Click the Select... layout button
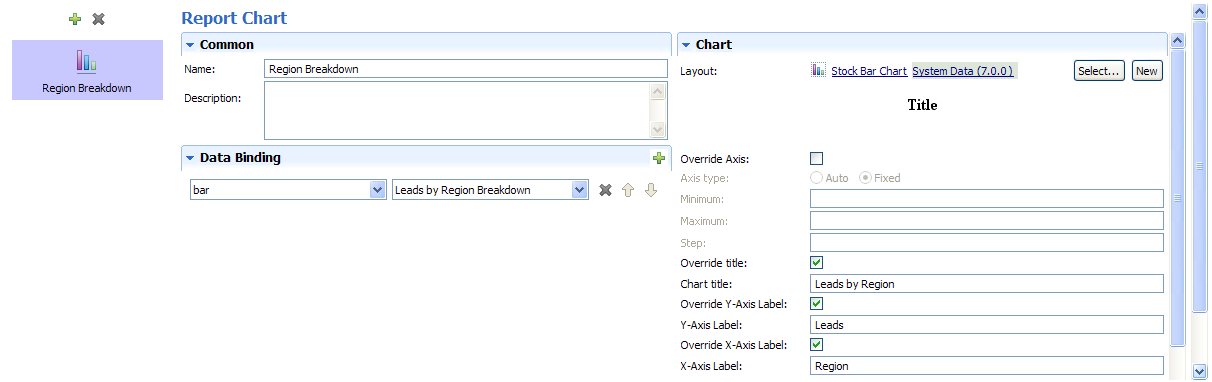 point(1099,71)
